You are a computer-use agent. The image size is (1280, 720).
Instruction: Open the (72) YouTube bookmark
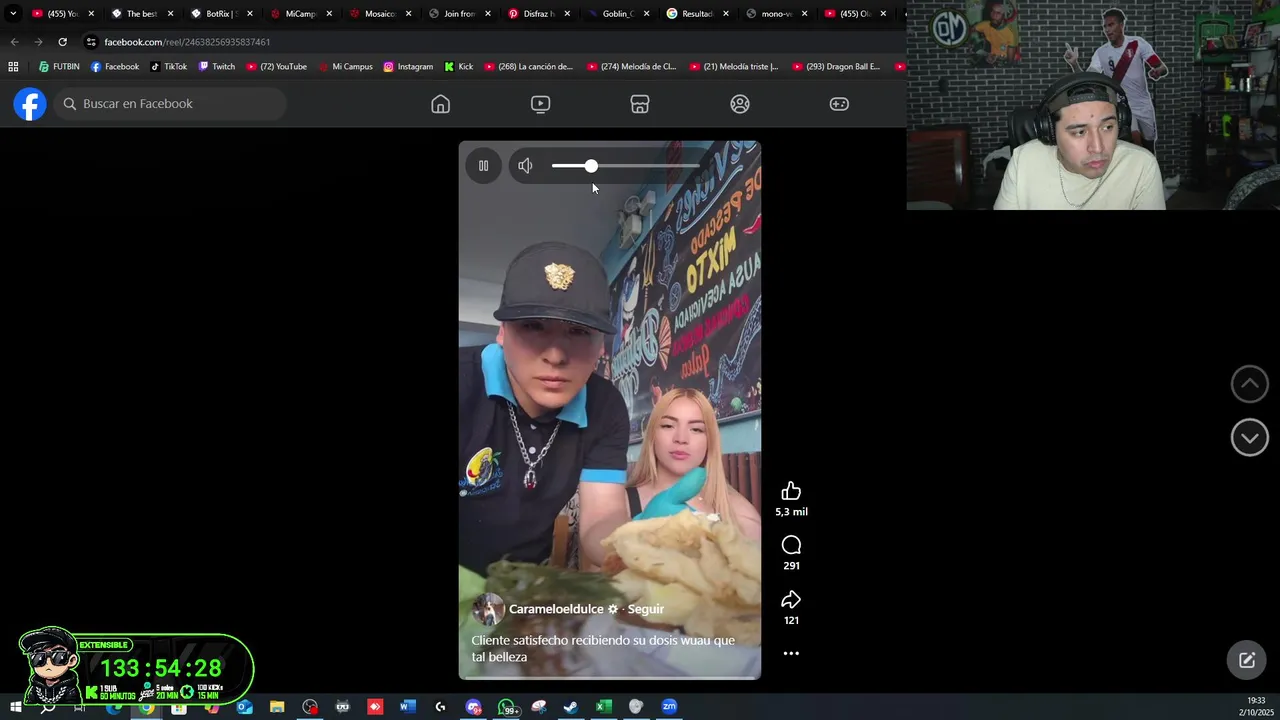click(x=276, y=67)
